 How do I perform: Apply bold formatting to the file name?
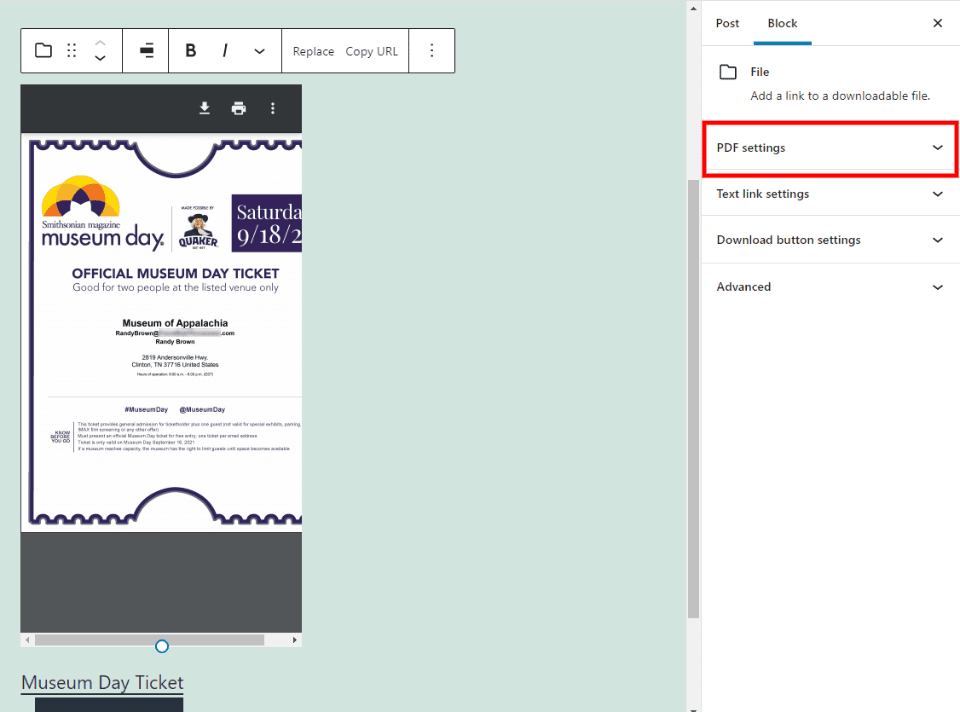pos(190,50)
